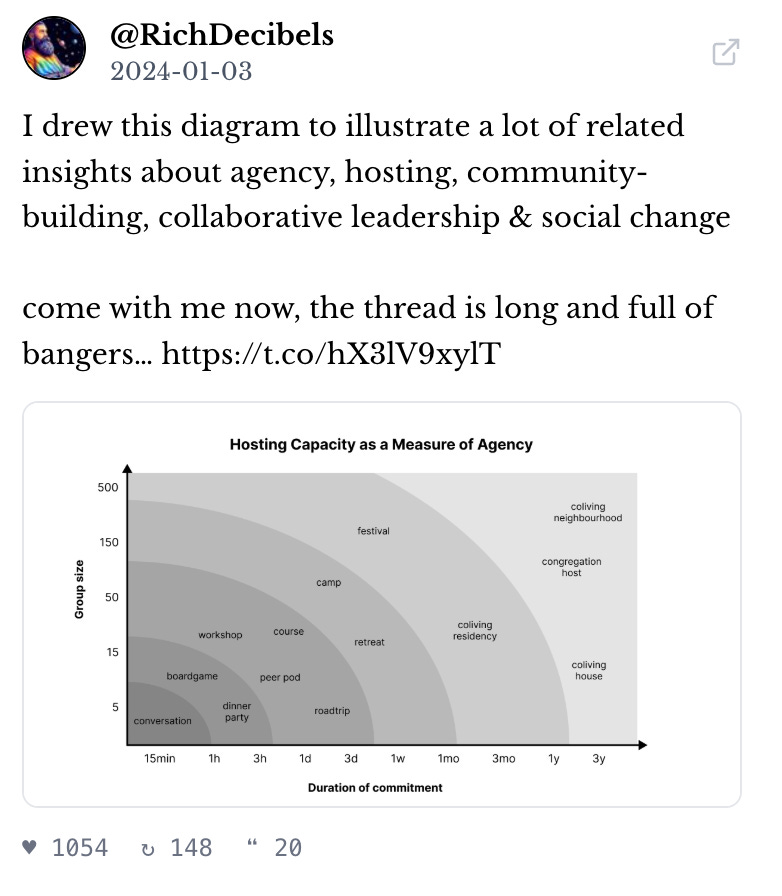Open the @RichDecibels username link
Viewport: 782px width, 896px height.
[x=222, y=36]
